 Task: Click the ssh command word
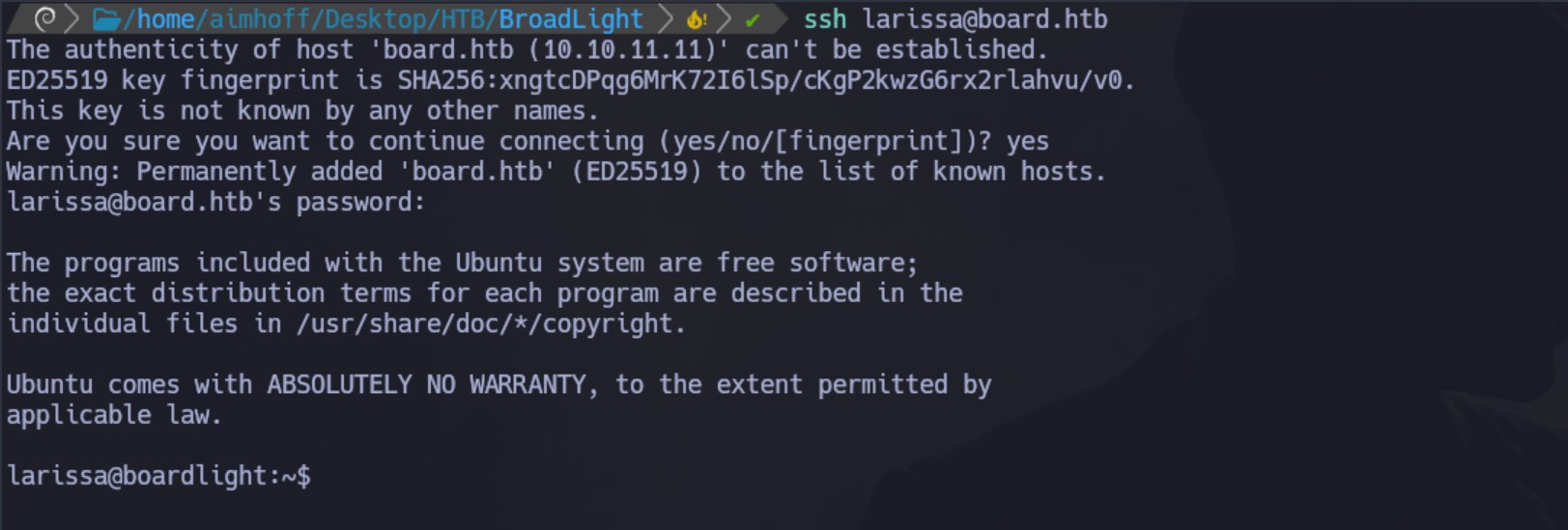click(x=825, y=19)
